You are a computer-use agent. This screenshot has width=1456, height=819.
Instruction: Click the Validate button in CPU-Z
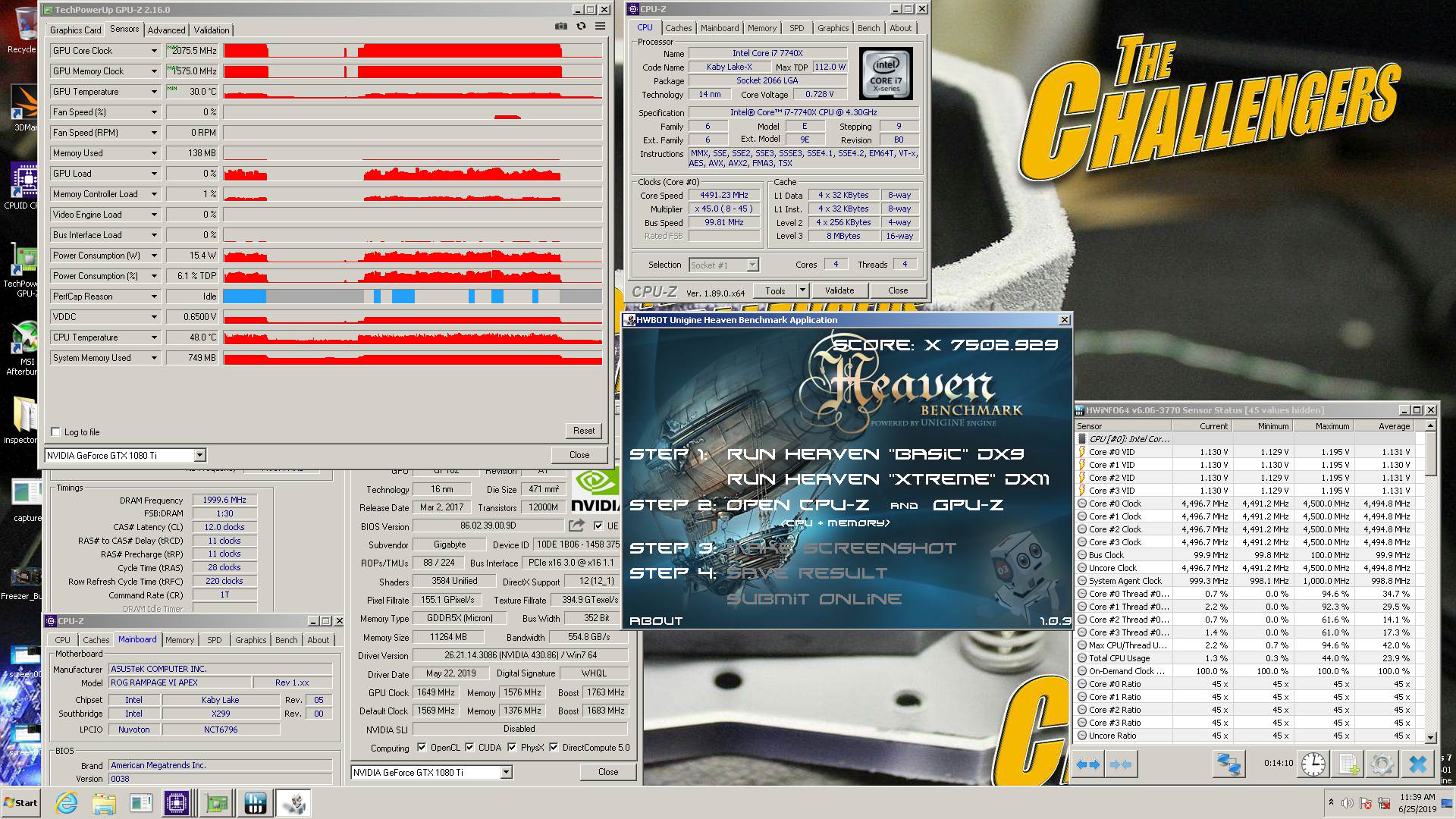pos(839,290)
